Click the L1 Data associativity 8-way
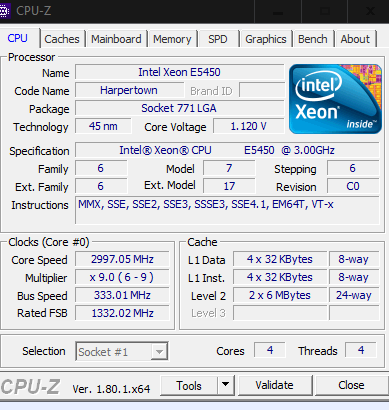The width and height of the screenshot is (389, 410). click(x=354, y=259)
